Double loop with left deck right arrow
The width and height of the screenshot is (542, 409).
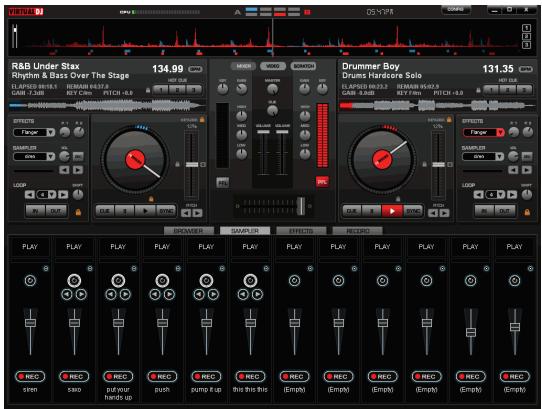(63, 195)
